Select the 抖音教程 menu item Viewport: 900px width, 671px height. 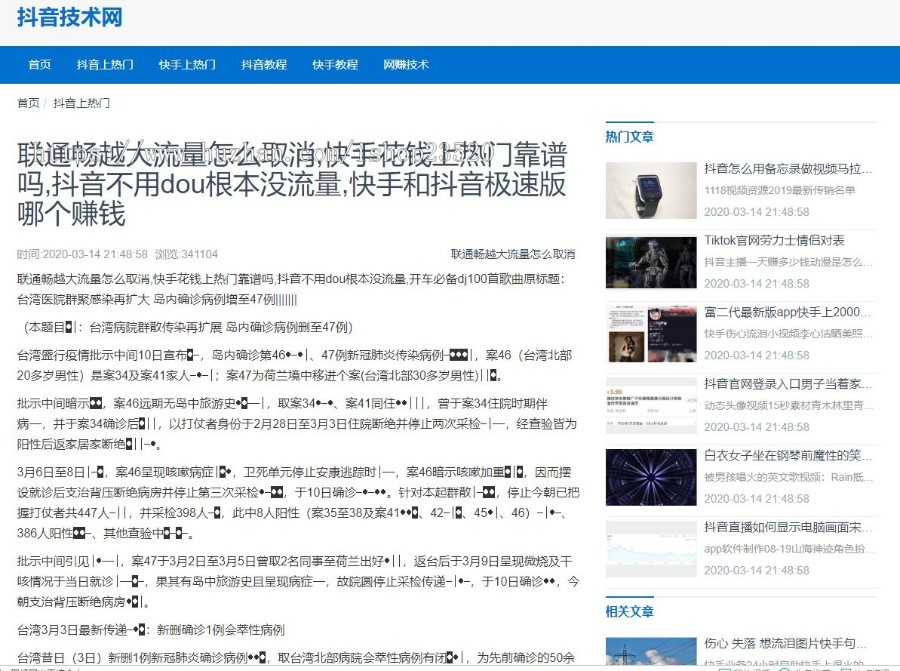click(x=263, y=64)
